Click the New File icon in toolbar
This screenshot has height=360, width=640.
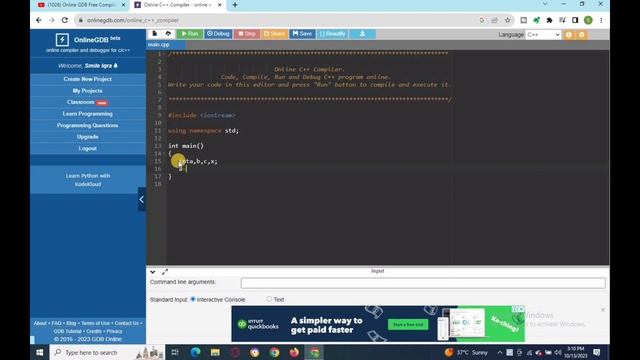pyautogui.click(x=155, y=34)
